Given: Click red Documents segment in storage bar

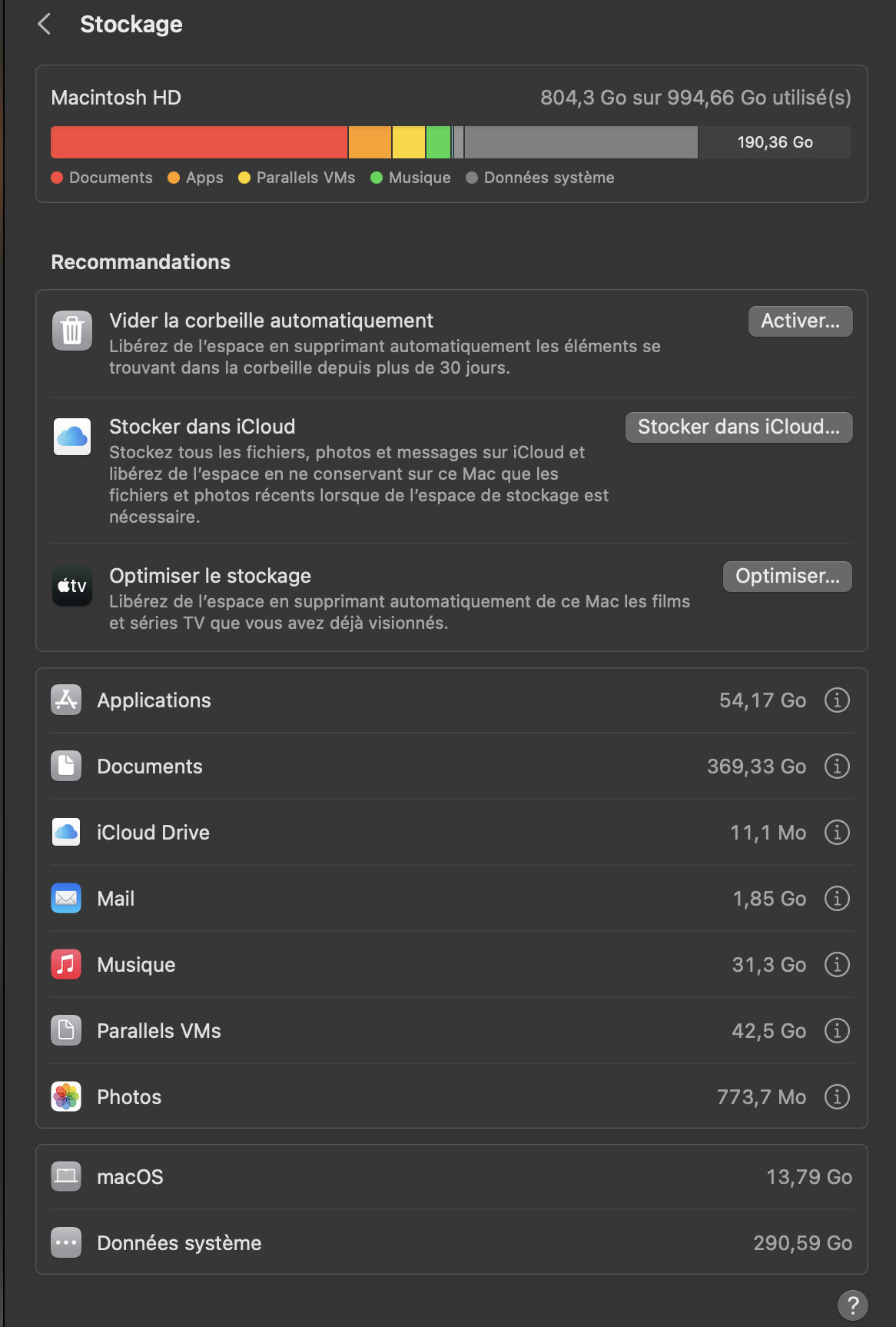Looking at the screenshot, I should pos(198,142).
